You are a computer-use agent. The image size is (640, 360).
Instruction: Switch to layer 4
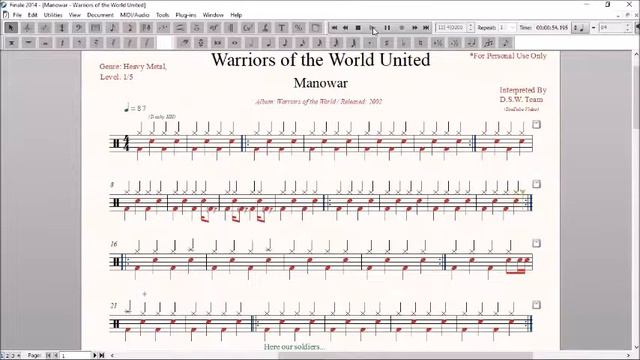pyautogui.click(x=18, y=356)
